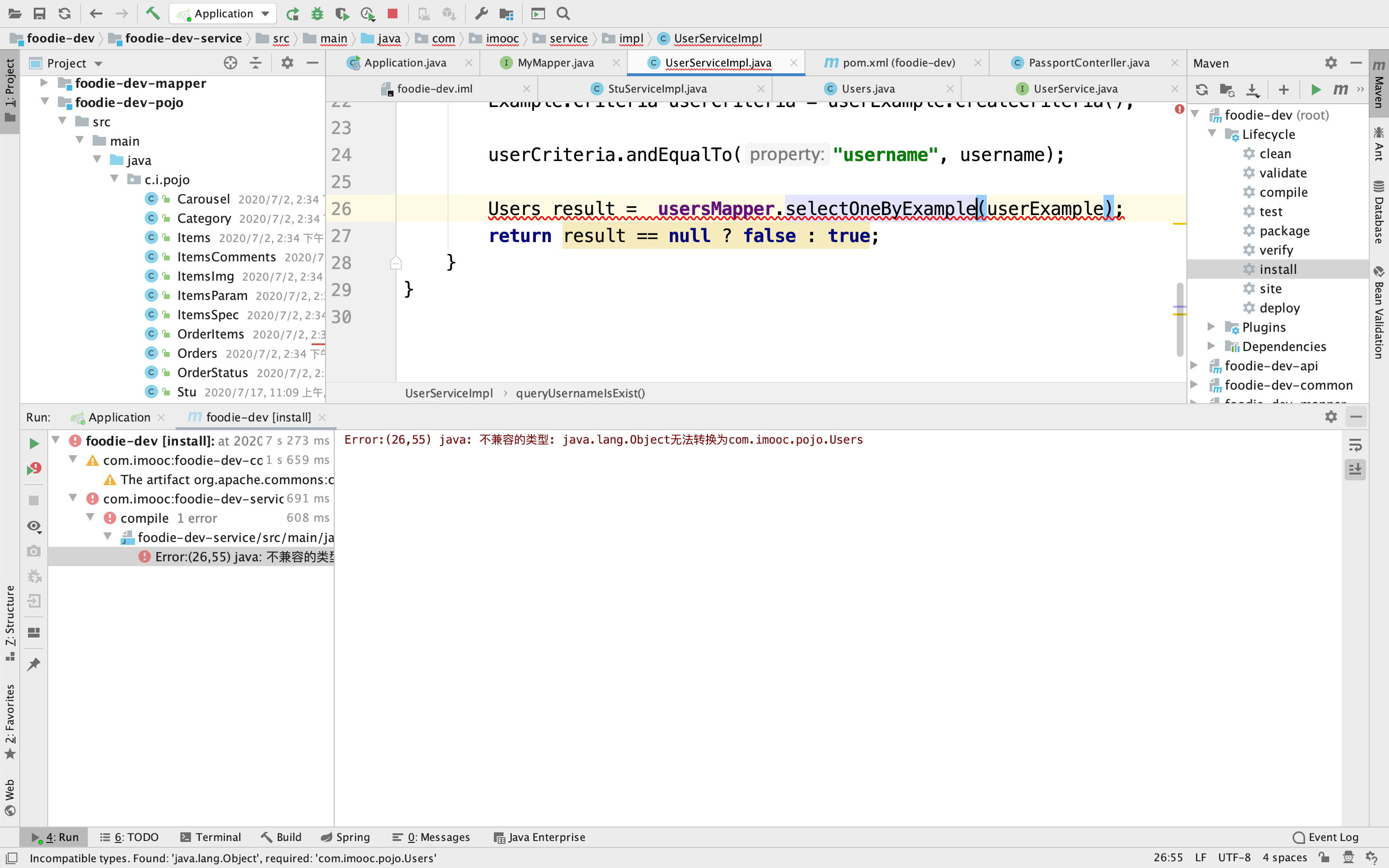Image resolution: width=1389 pixels, height=868 pixels.
Task: Open the Application run configuration dropdown
Action: point(223,13)
